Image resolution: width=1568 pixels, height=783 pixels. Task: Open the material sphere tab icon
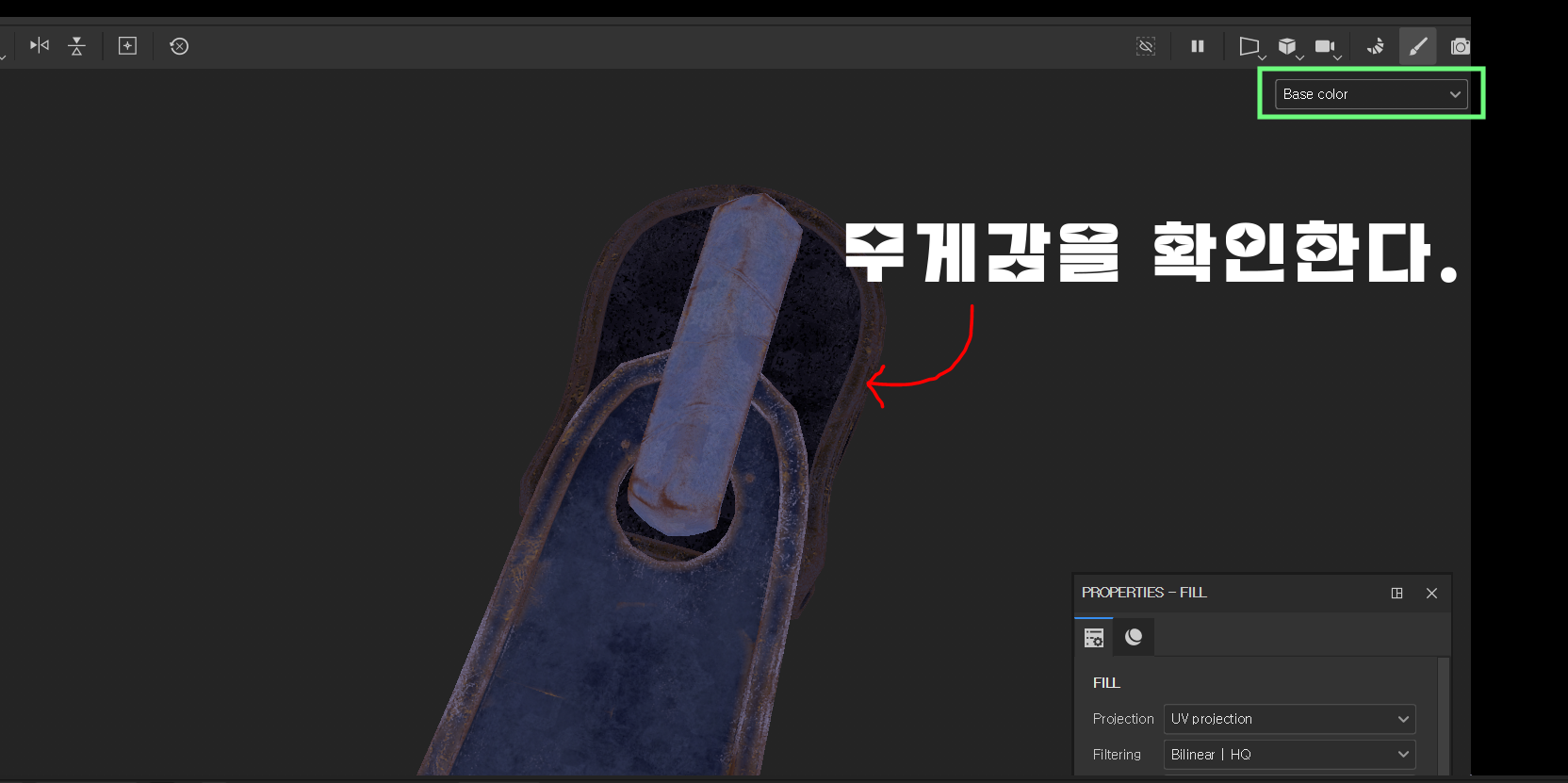(x=1134, y=638)
